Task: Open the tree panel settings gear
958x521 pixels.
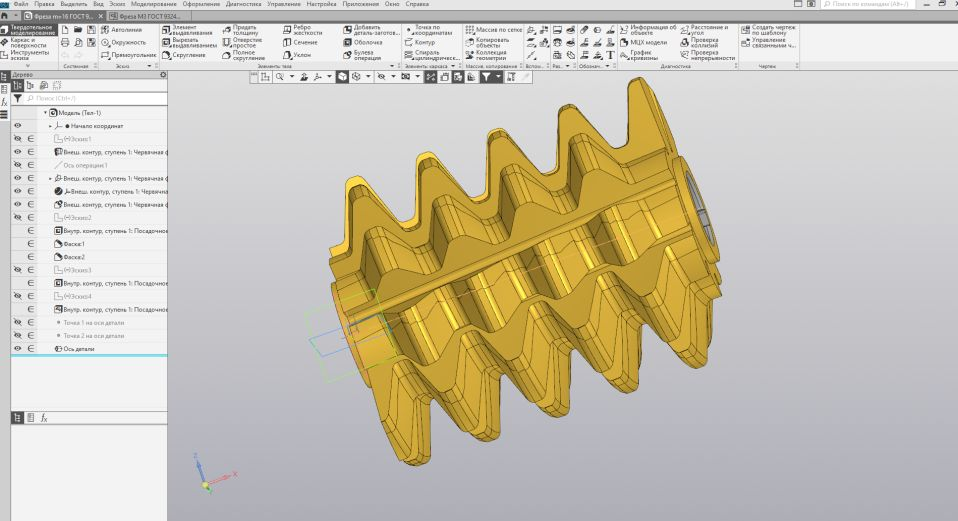Action: pyautogui.click(x=163, y=75)
